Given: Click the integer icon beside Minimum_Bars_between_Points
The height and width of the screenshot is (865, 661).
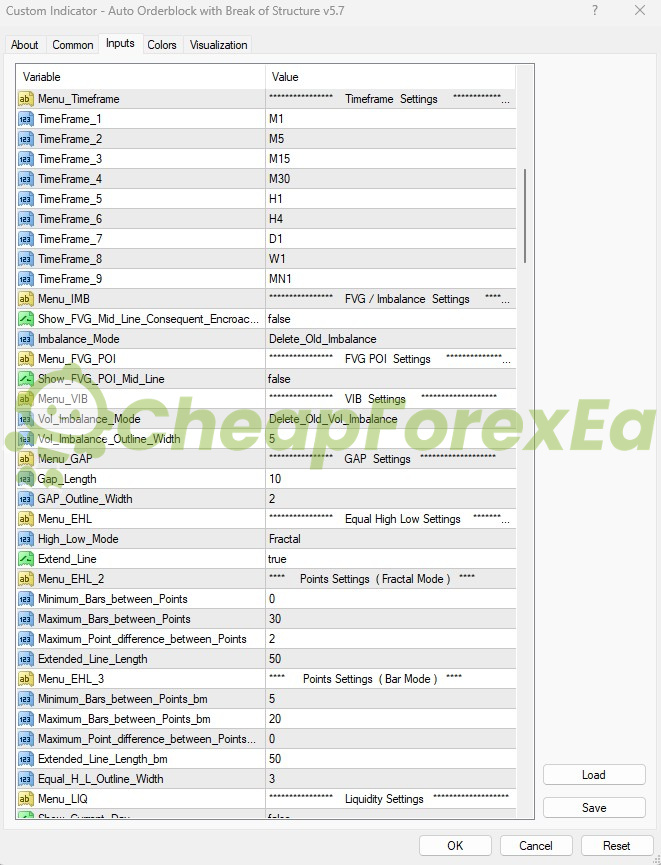Looking at the screenshot, I should pyautogui.click(x=25, y=599).
